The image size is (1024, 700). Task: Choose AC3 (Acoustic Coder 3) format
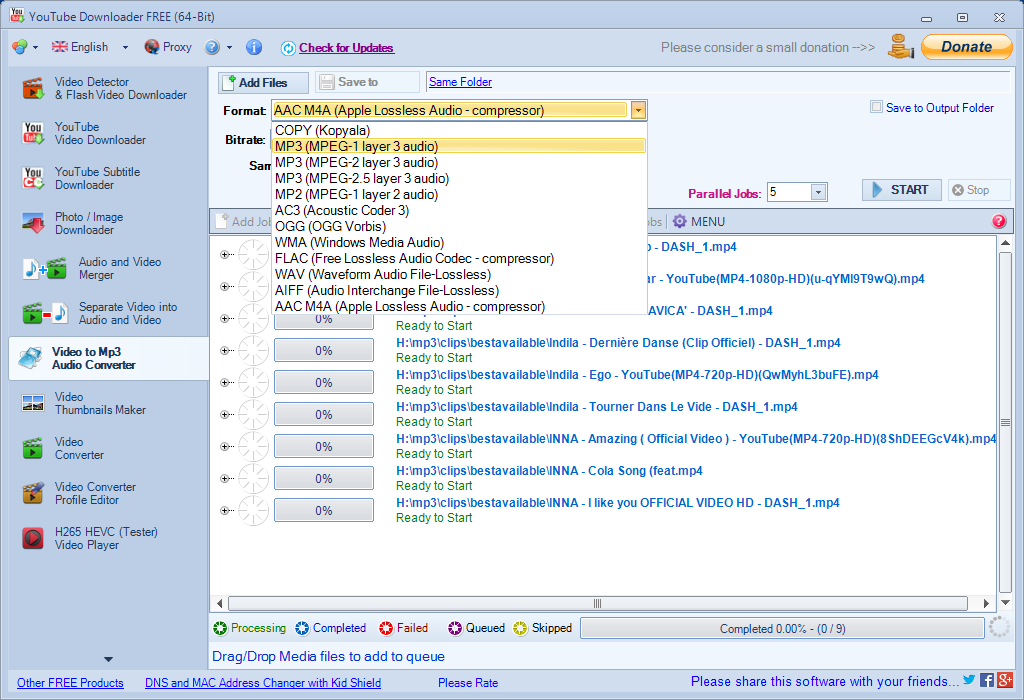pos(459,210)
